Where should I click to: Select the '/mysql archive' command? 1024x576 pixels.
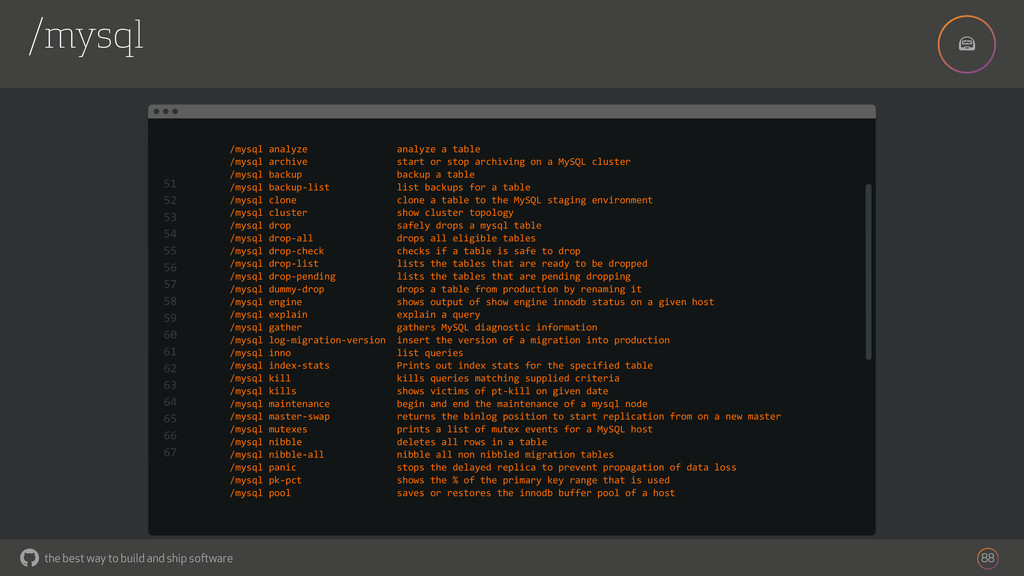[268, 161]
